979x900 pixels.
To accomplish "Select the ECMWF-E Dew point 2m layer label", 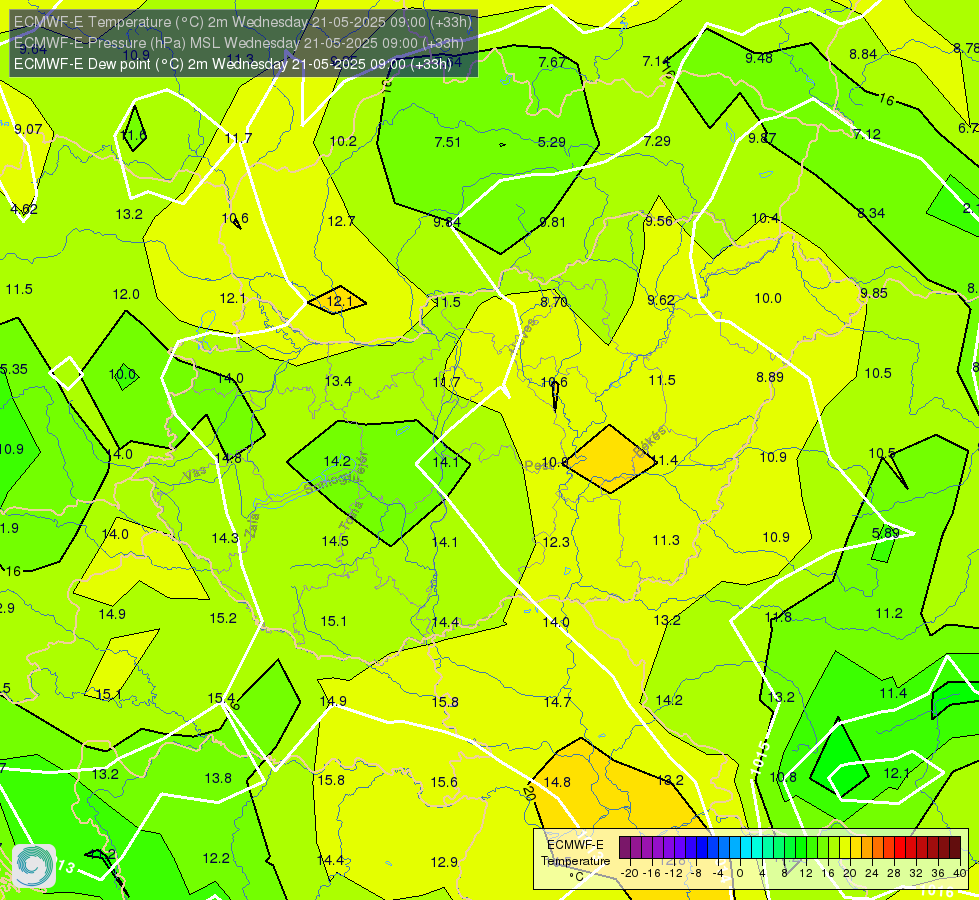I will (232, 64).
